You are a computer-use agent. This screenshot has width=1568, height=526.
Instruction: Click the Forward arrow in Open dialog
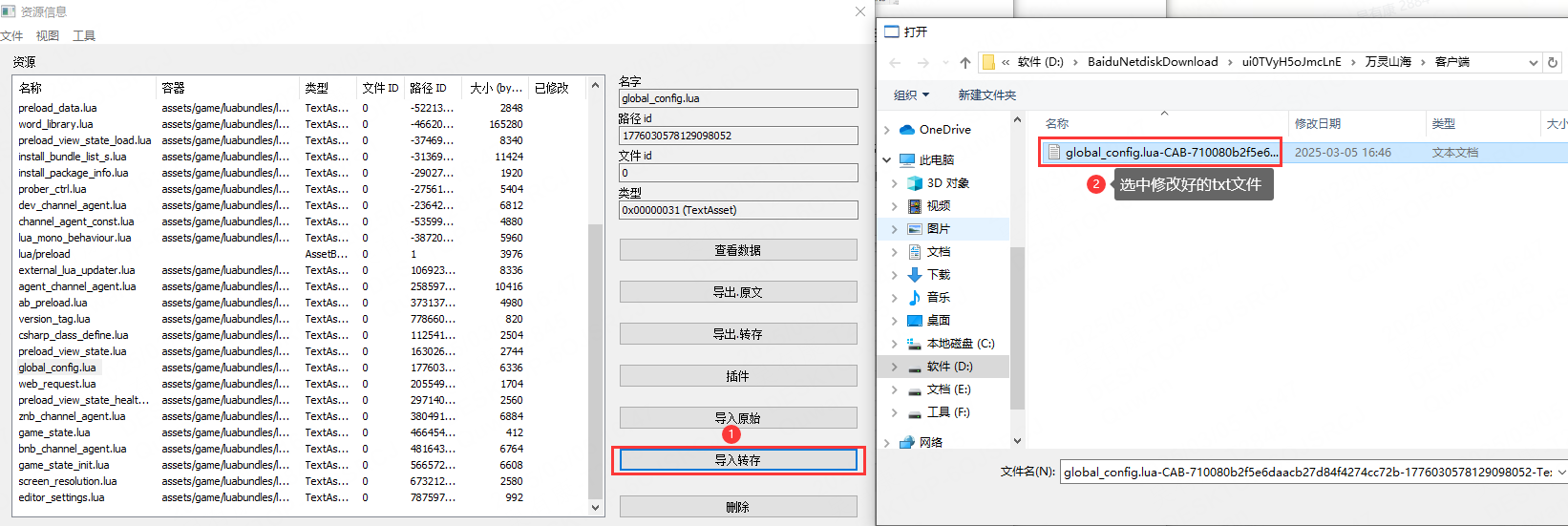922,63
